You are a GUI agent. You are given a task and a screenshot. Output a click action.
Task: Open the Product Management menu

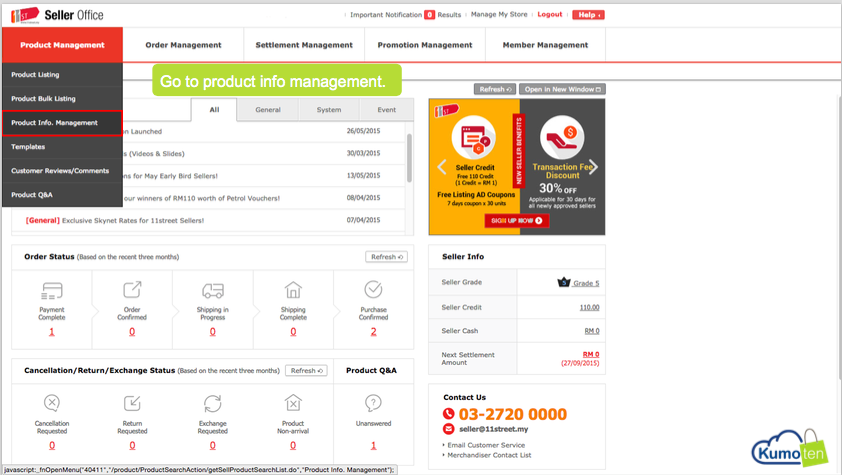click(x=62, y=45)
